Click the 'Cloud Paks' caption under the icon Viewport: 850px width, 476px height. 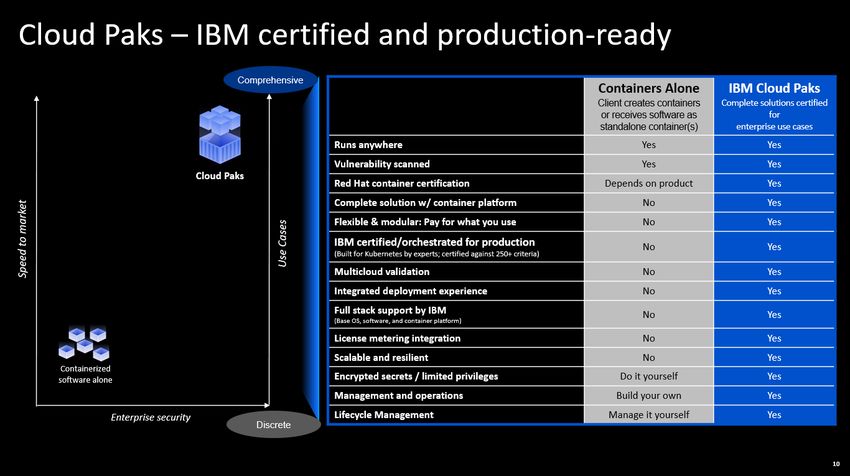pos(220,176)
